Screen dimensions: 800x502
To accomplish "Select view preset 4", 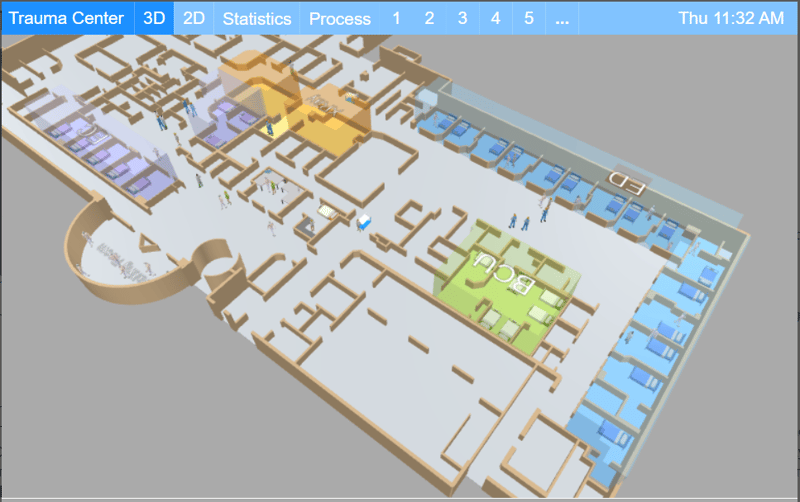I will click(495, 18).
